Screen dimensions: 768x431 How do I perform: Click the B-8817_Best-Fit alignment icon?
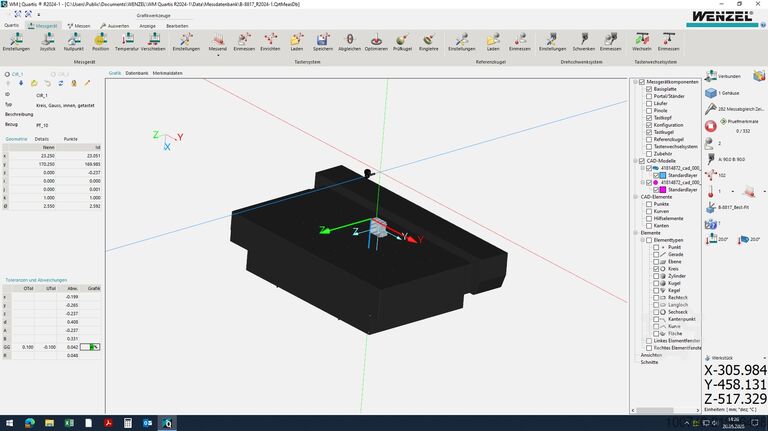click(711, 208)
